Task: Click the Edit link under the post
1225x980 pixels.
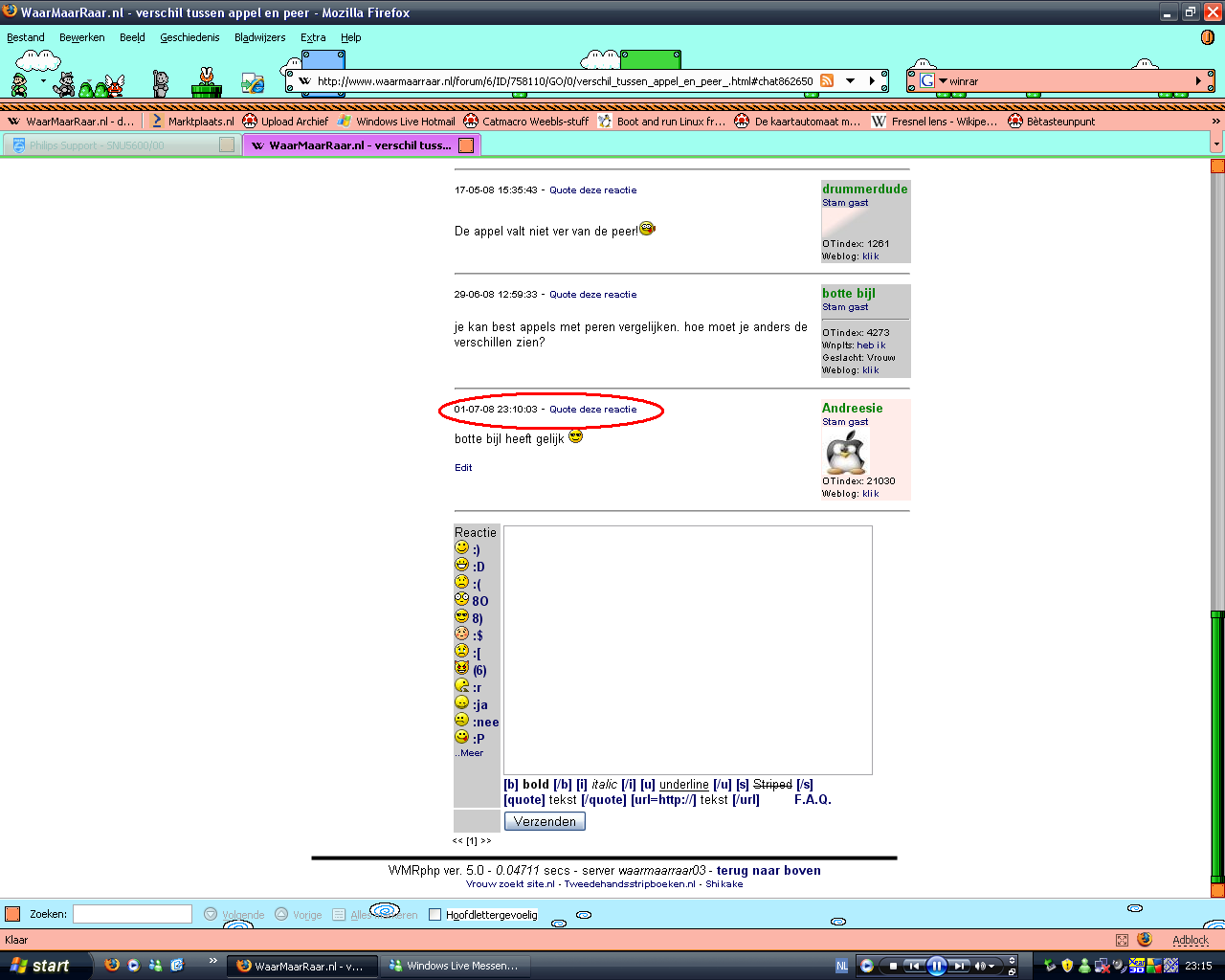Action: point(463,468)
